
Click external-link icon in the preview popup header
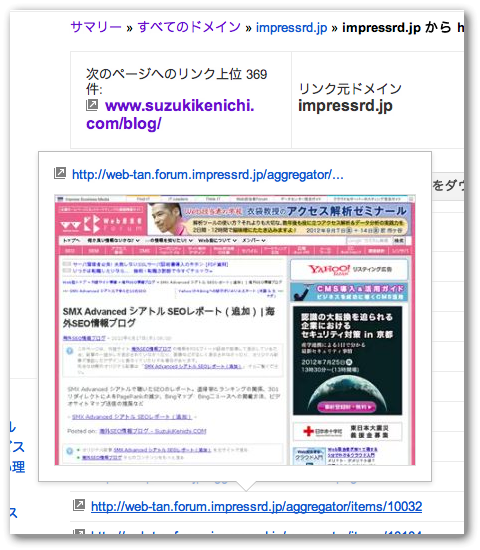(x=60, y=173)
